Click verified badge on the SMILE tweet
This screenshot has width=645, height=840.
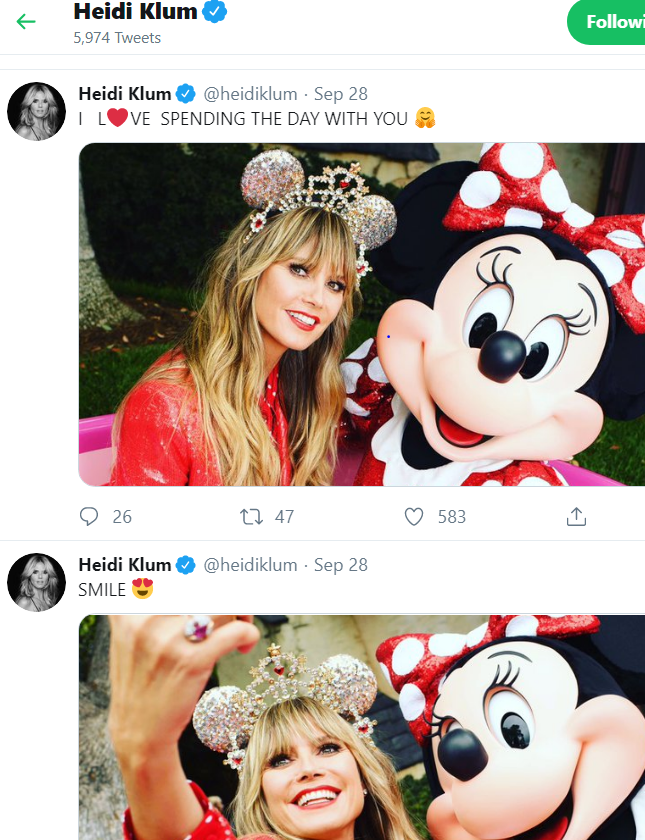point(186,565)
